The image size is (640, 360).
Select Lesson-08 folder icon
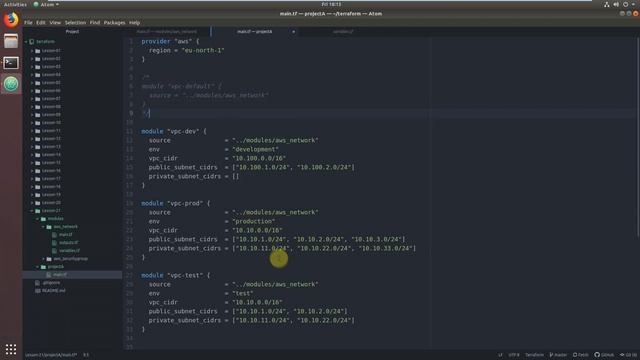38,107
